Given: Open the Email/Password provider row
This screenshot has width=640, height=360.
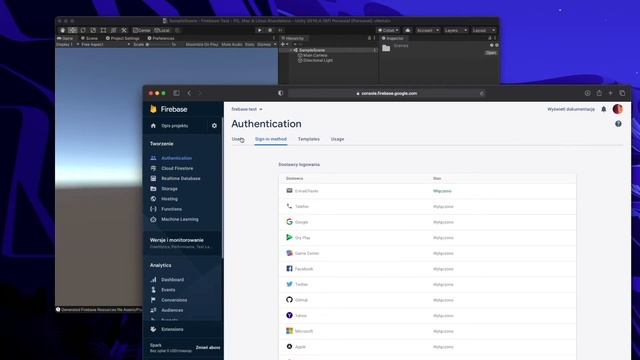Looking at the screenshot, I should tap(427, 191).
